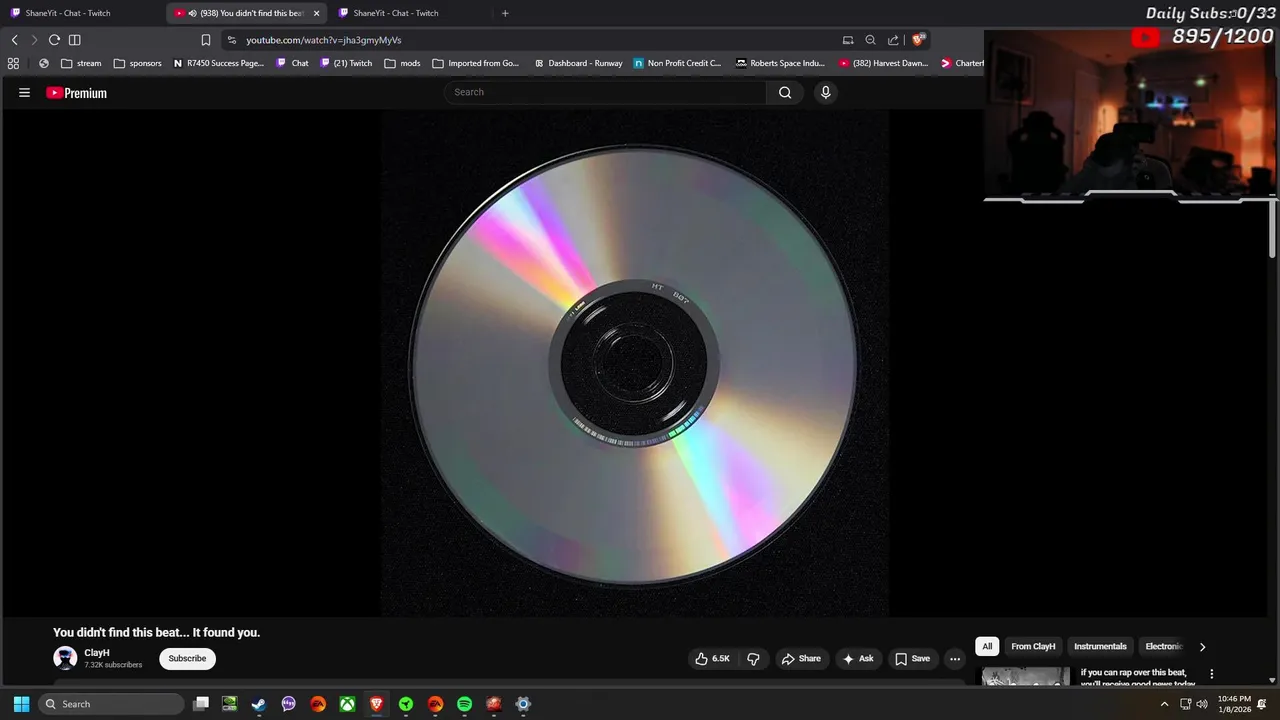Open ClayH channel name link

pyautogui.click(x=97, y=653)
